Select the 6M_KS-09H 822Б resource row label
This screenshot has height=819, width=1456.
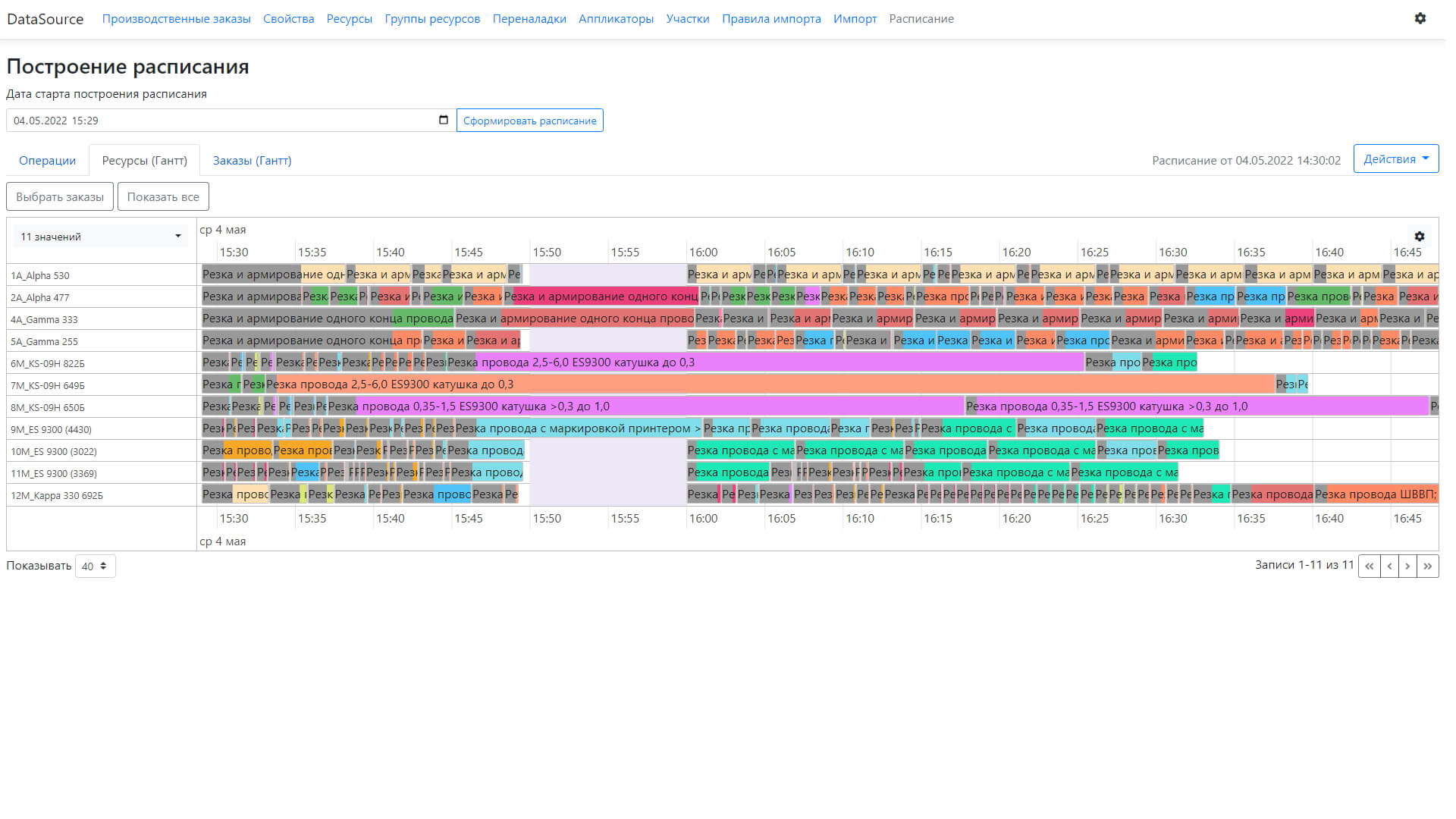tap(48, 363)
